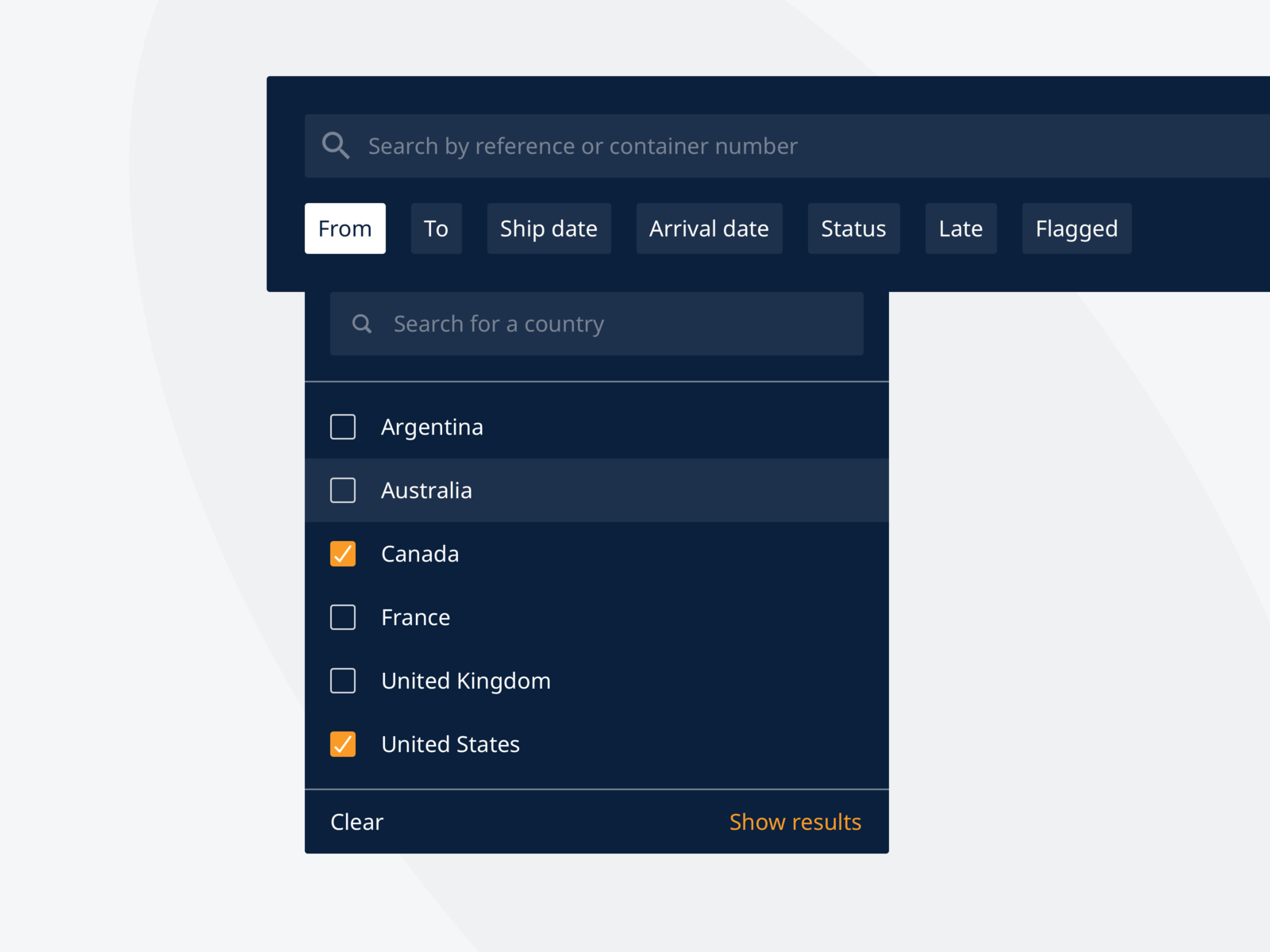The image size is (1270, 952).
Task: Select the From filter tab
Action: click(x=344, y=228)
